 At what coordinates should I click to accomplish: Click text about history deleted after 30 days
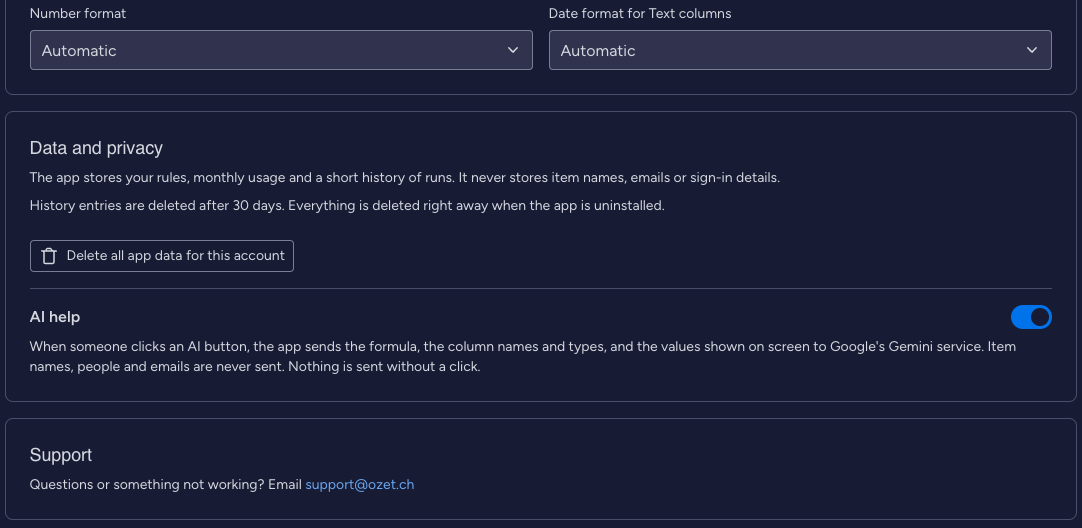tap(347, 206)
